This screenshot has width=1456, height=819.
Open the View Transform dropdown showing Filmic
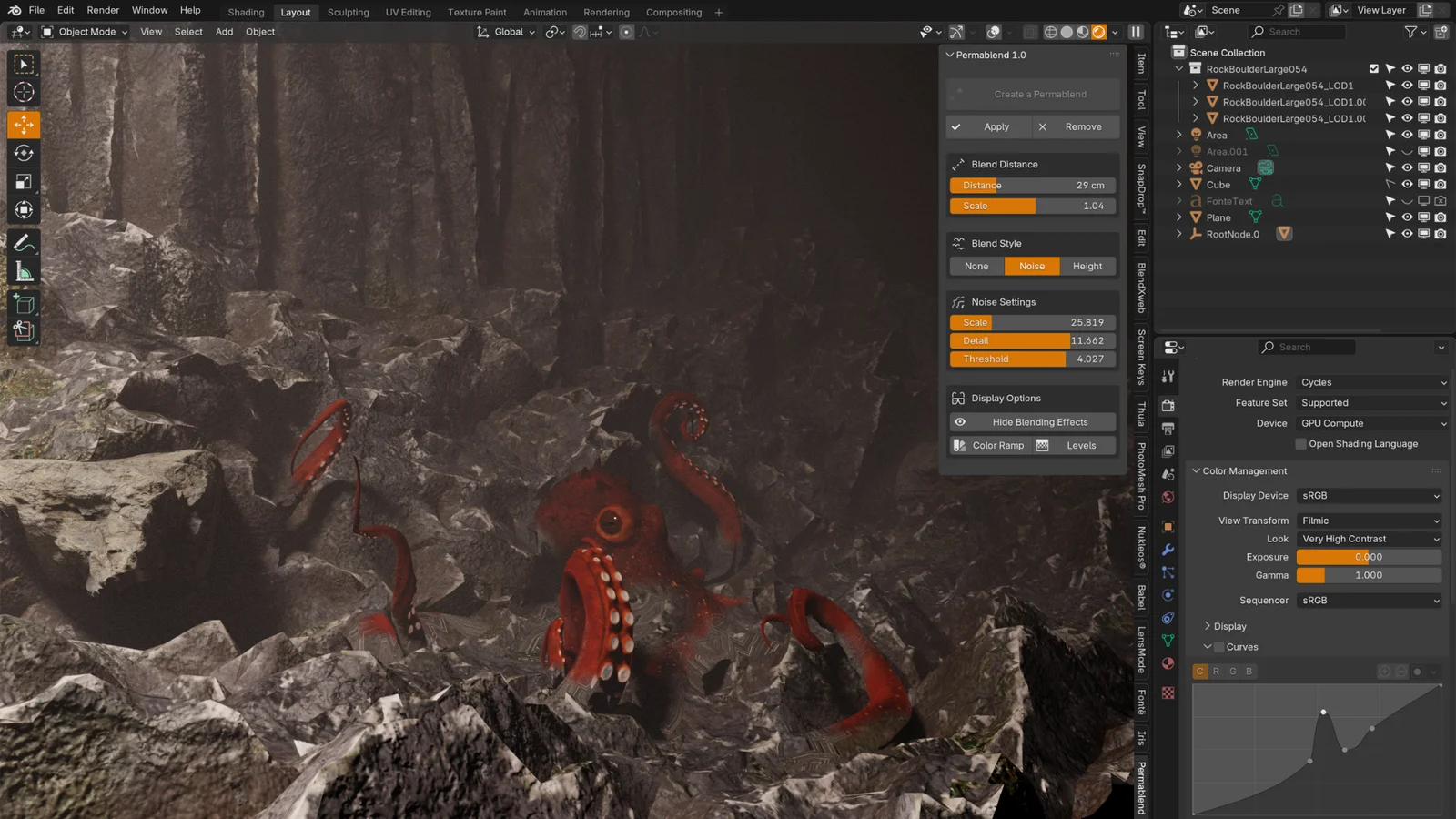tap(1369, 520)
